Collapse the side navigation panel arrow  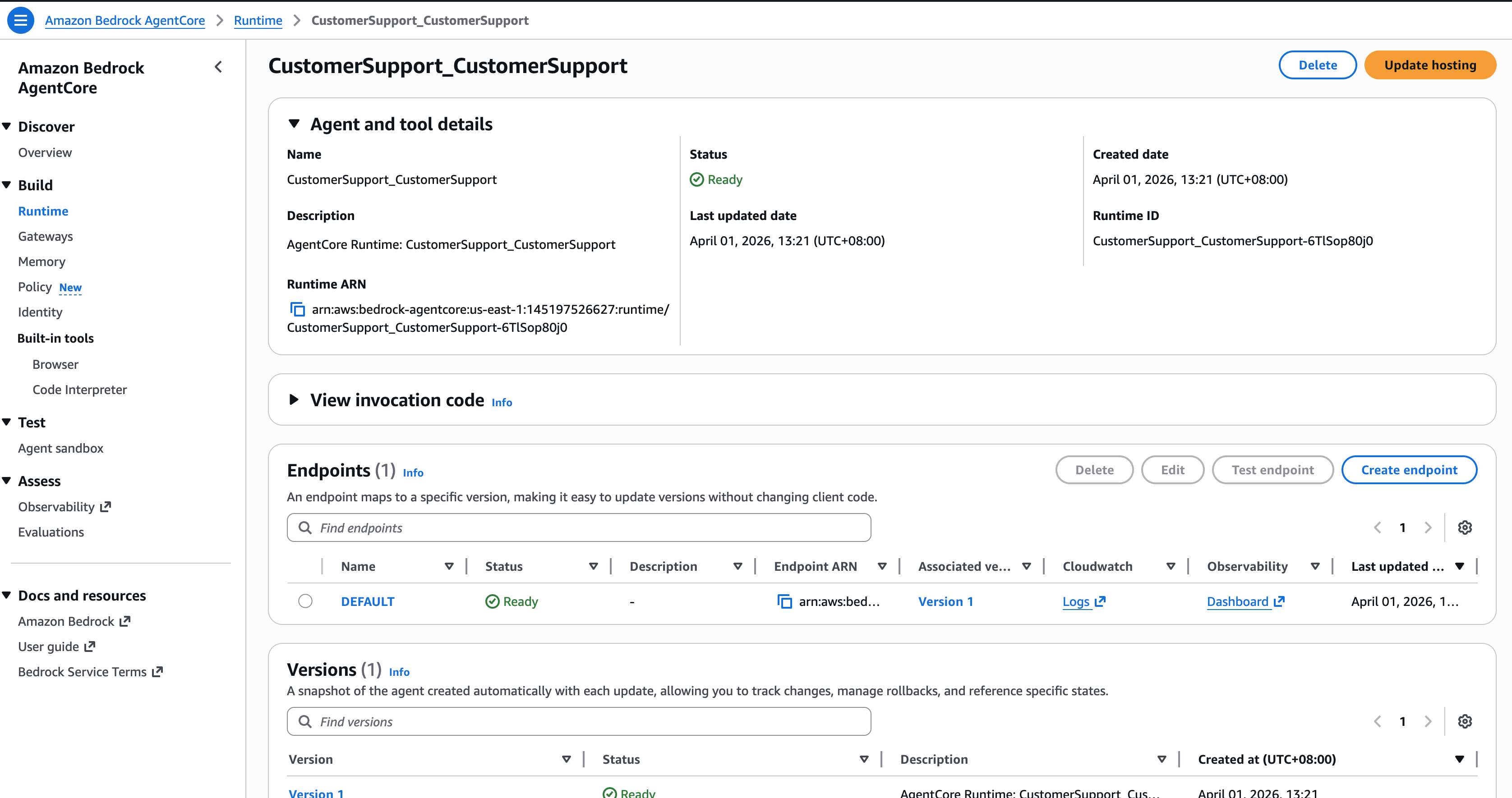pyautogui.click(x=218, y=67)
